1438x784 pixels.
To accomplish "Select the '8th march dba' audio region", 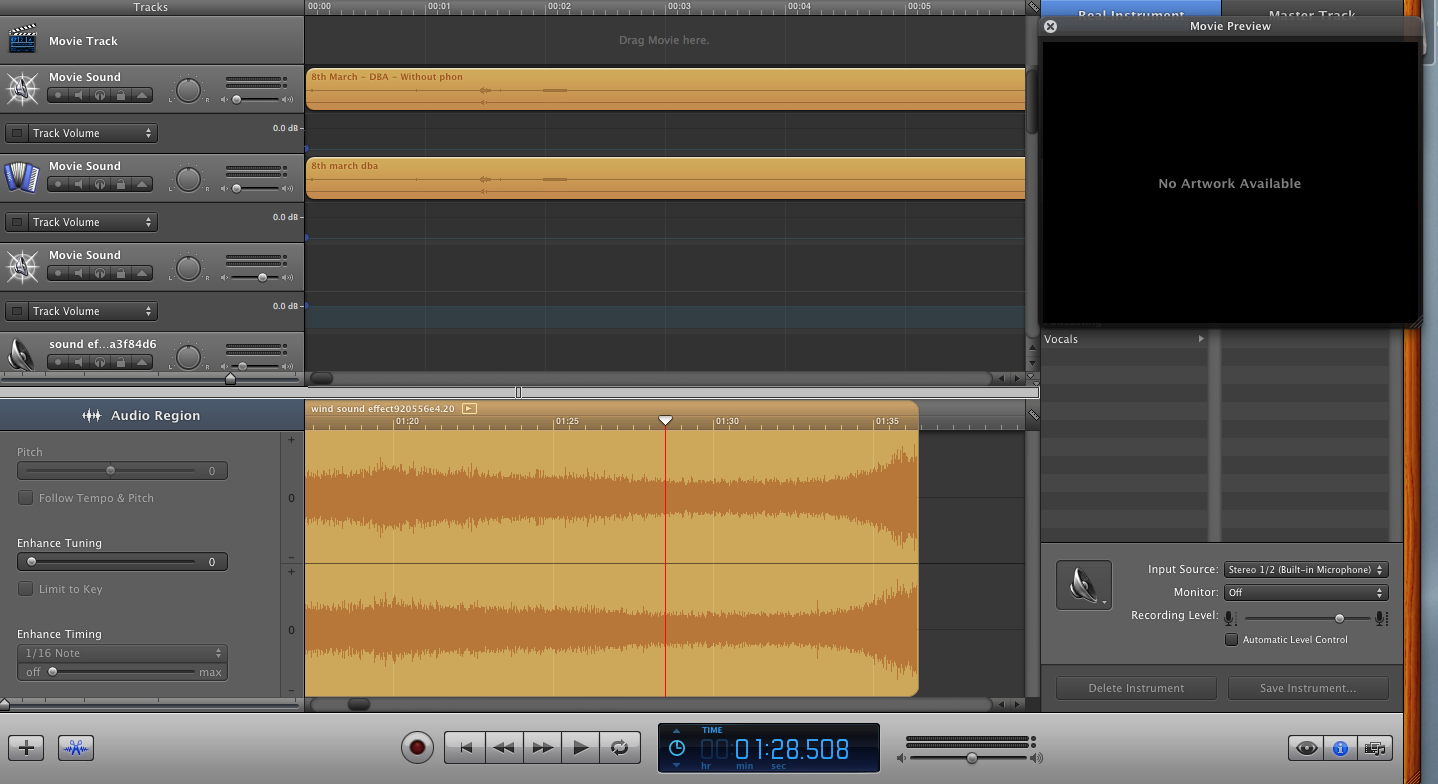I will pyautogui.click(x=666, y=178).
